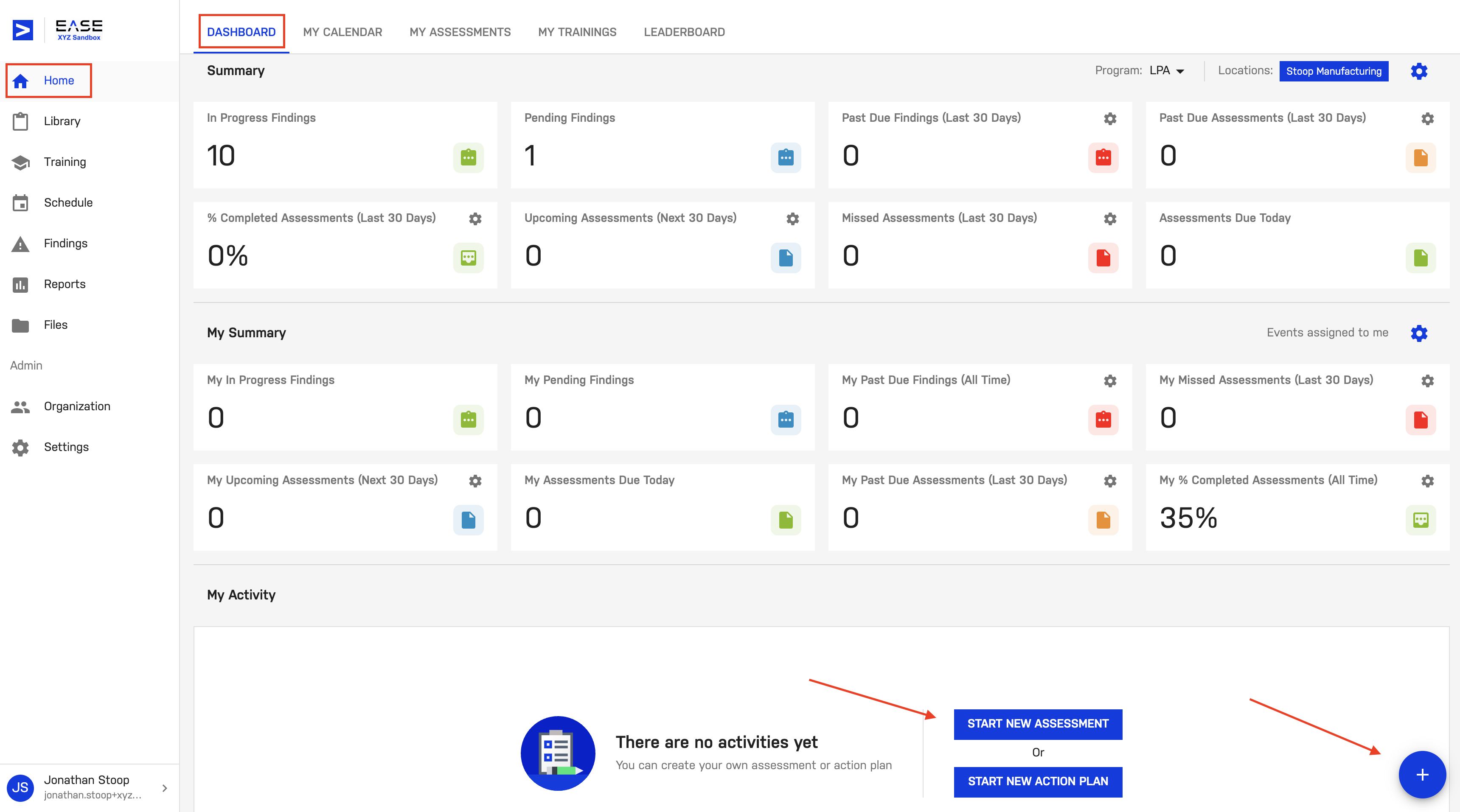Image resolution: width=1460 pixels, height=812 pixels.
Task: Click green icon on In Progress Findings card
Action: coord(468,157)
